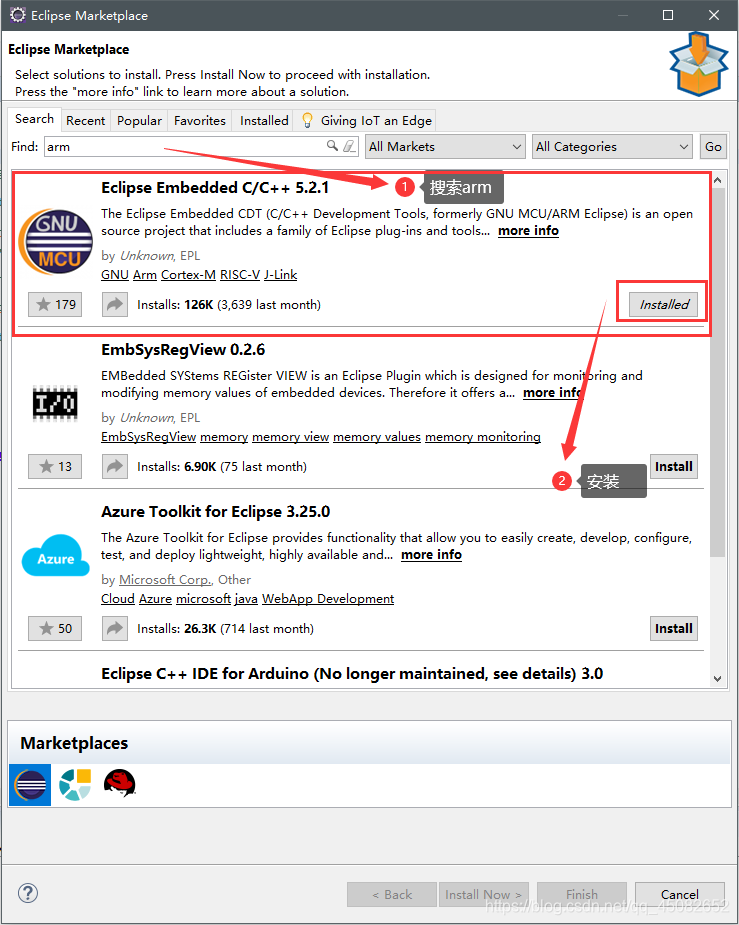Click Installed button for Eclipse Embedded C/C++
Viewport: 739px width, 925px height.
(x=664, y=304)
